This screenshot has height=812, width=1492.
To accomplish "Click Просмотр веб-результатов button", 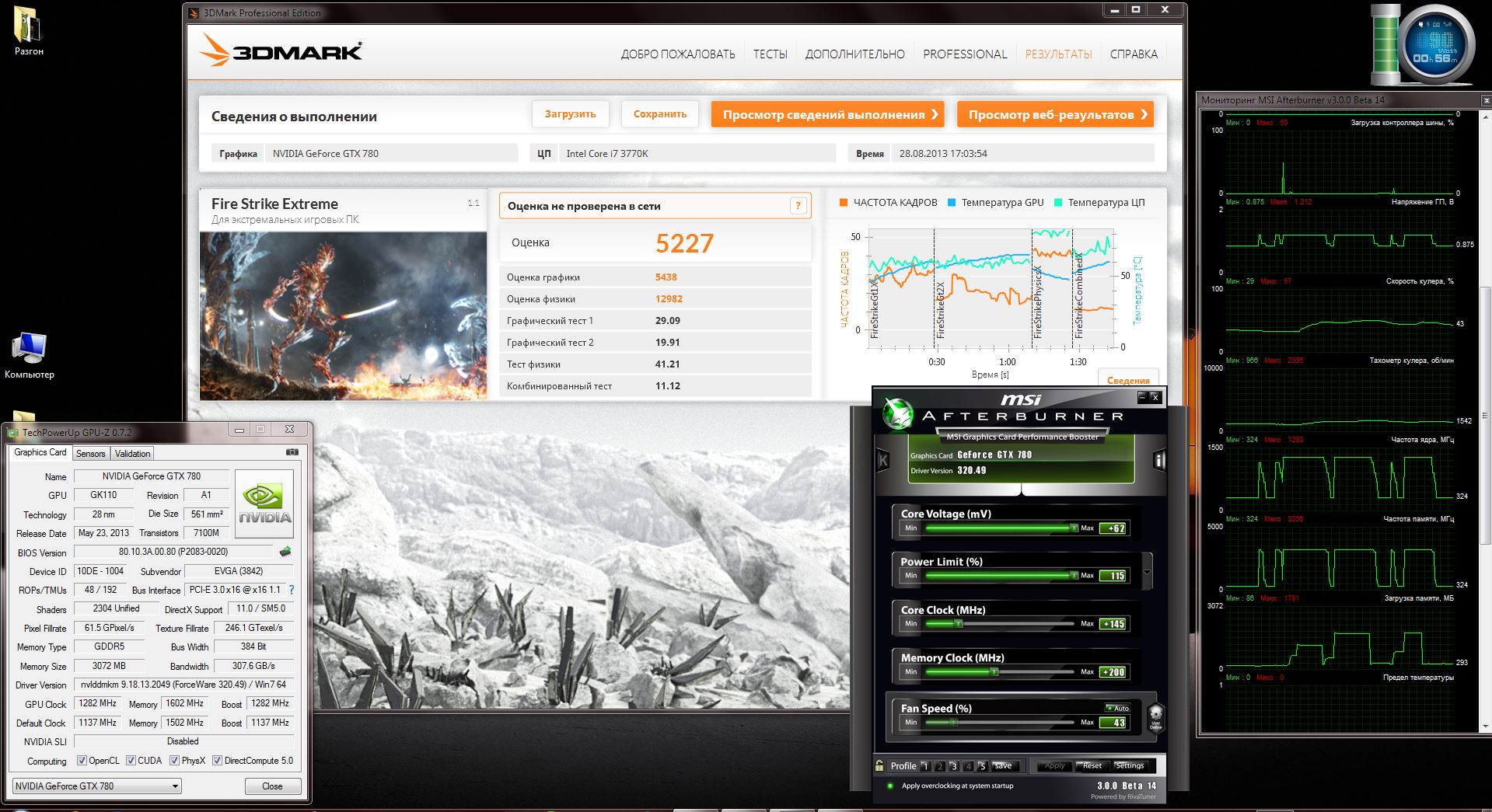I will (1055, 115).
